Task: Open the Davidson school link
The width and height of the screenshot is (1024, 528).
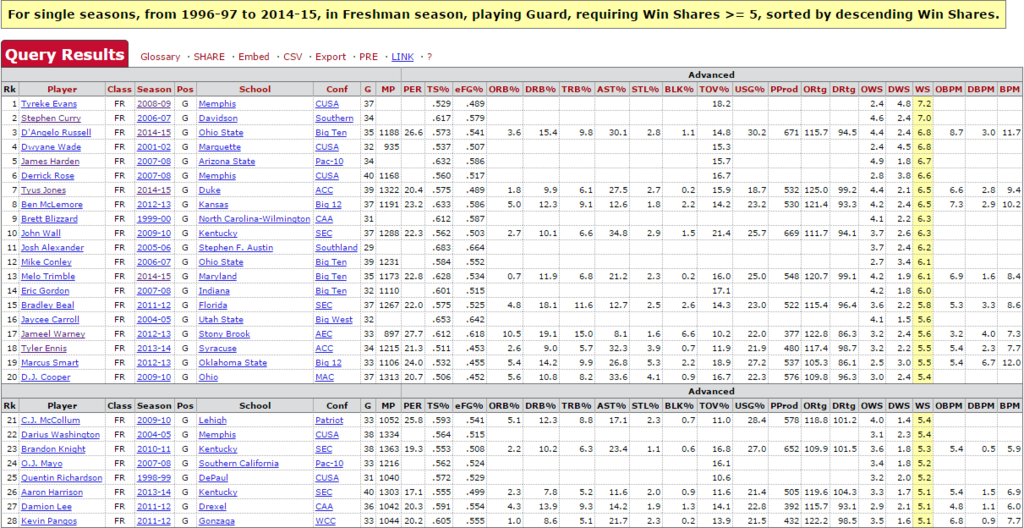Action: coord(216,118)
